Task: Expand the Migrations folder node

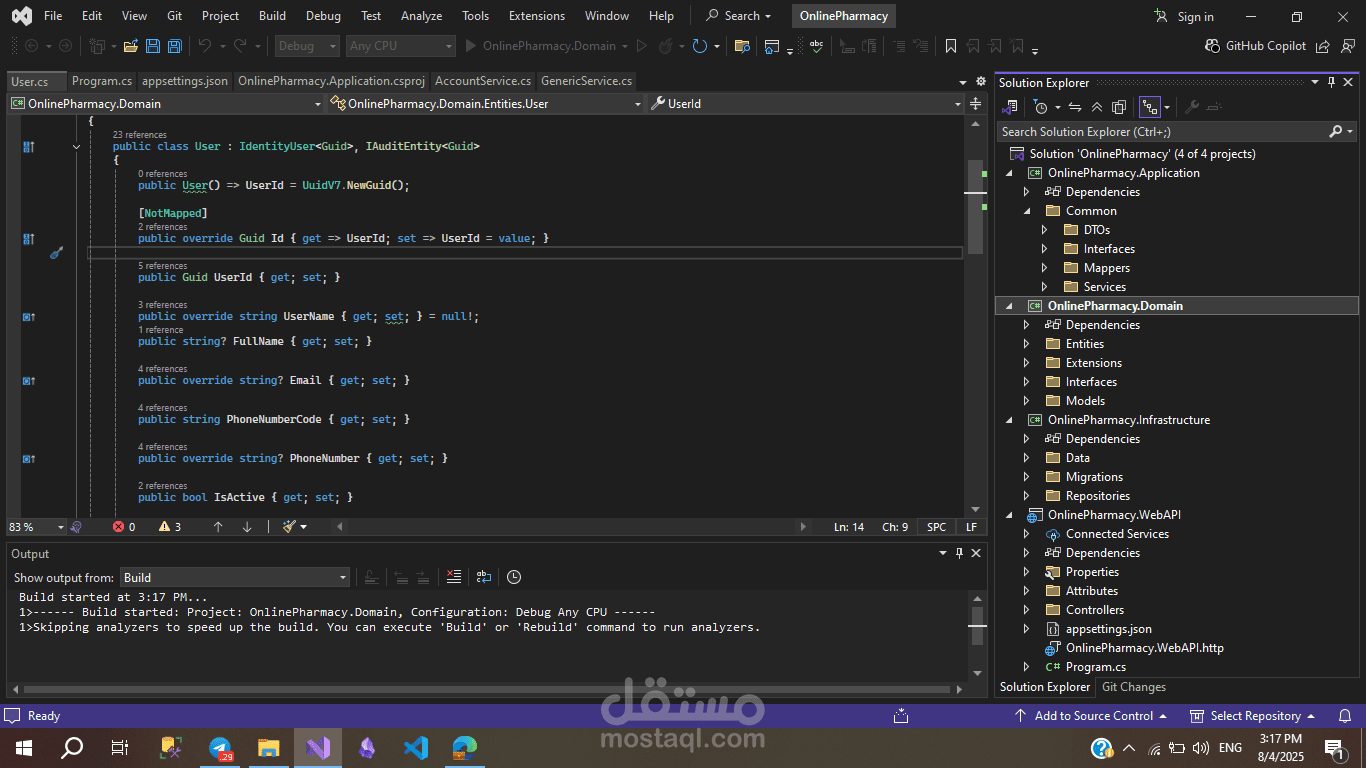Action: [x=1026, y=477]
